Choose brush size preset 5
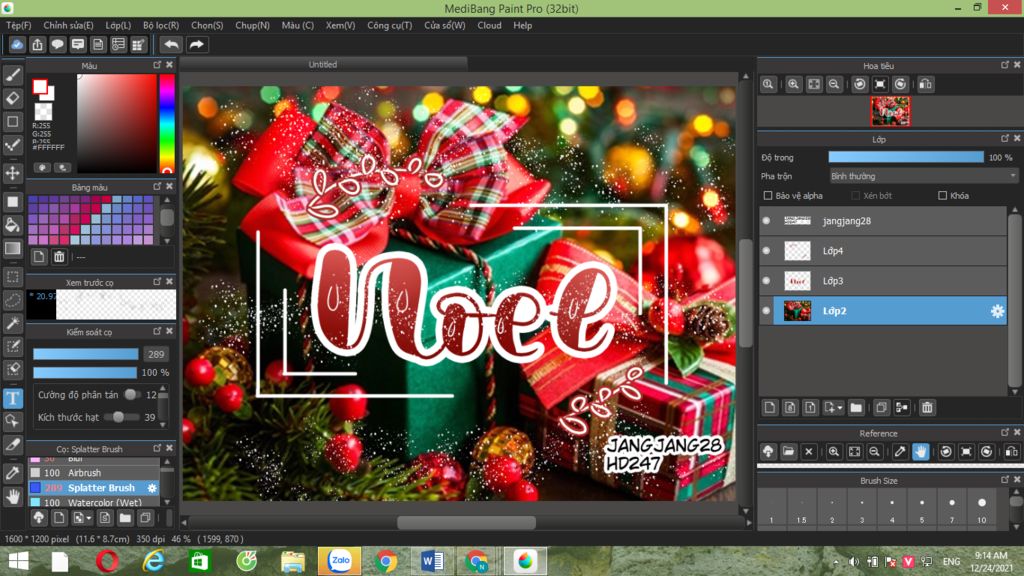The width and height of the screenshot is (1024, 576). pos(921,508)
